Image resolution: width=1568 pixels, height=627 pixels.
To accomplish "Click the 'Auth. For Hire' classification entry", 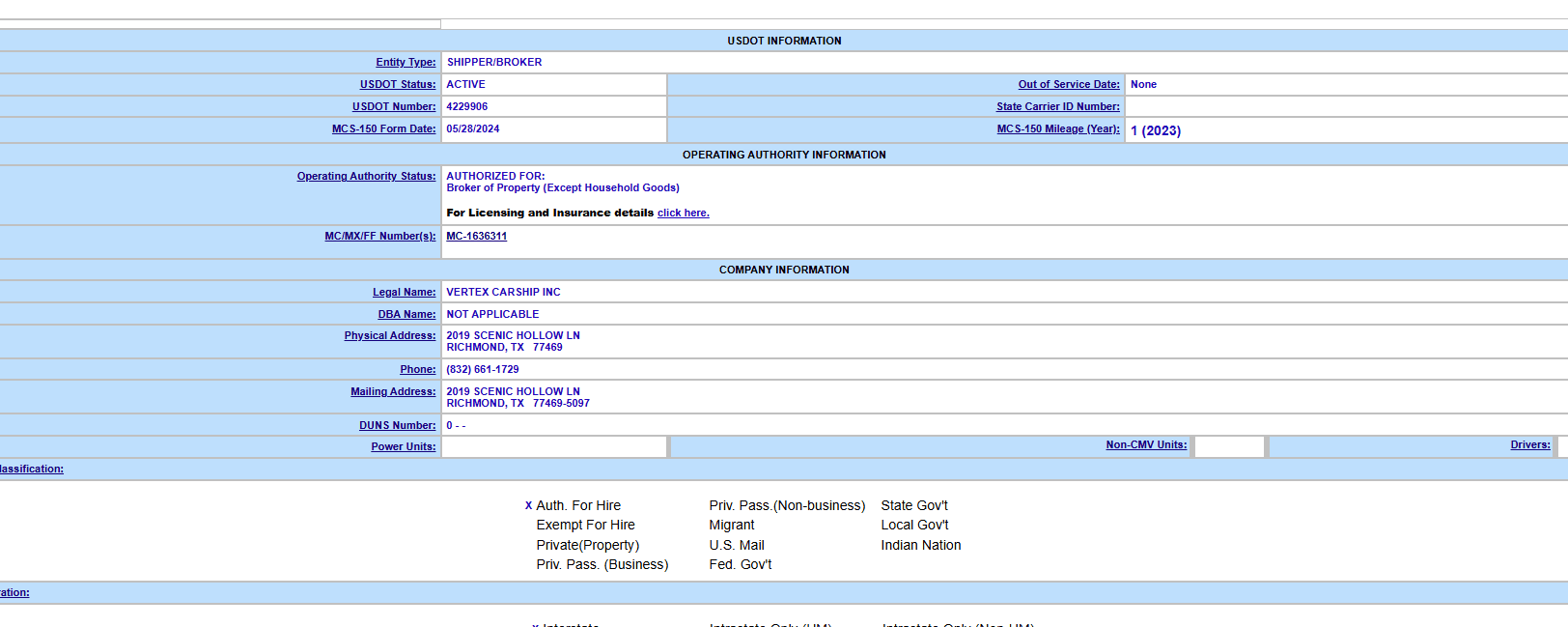I will 578,505.
